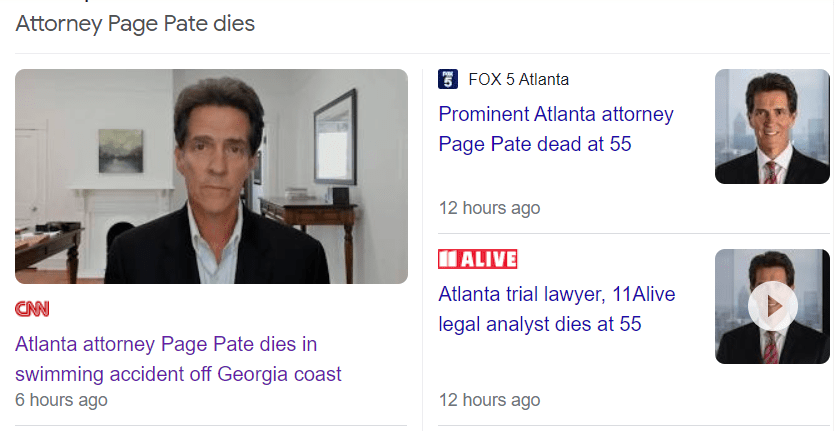Image resolution: width=834 pixels, height=431 pixels.
Task: Click the large CNN story image
Action: (x=211, y=176)
